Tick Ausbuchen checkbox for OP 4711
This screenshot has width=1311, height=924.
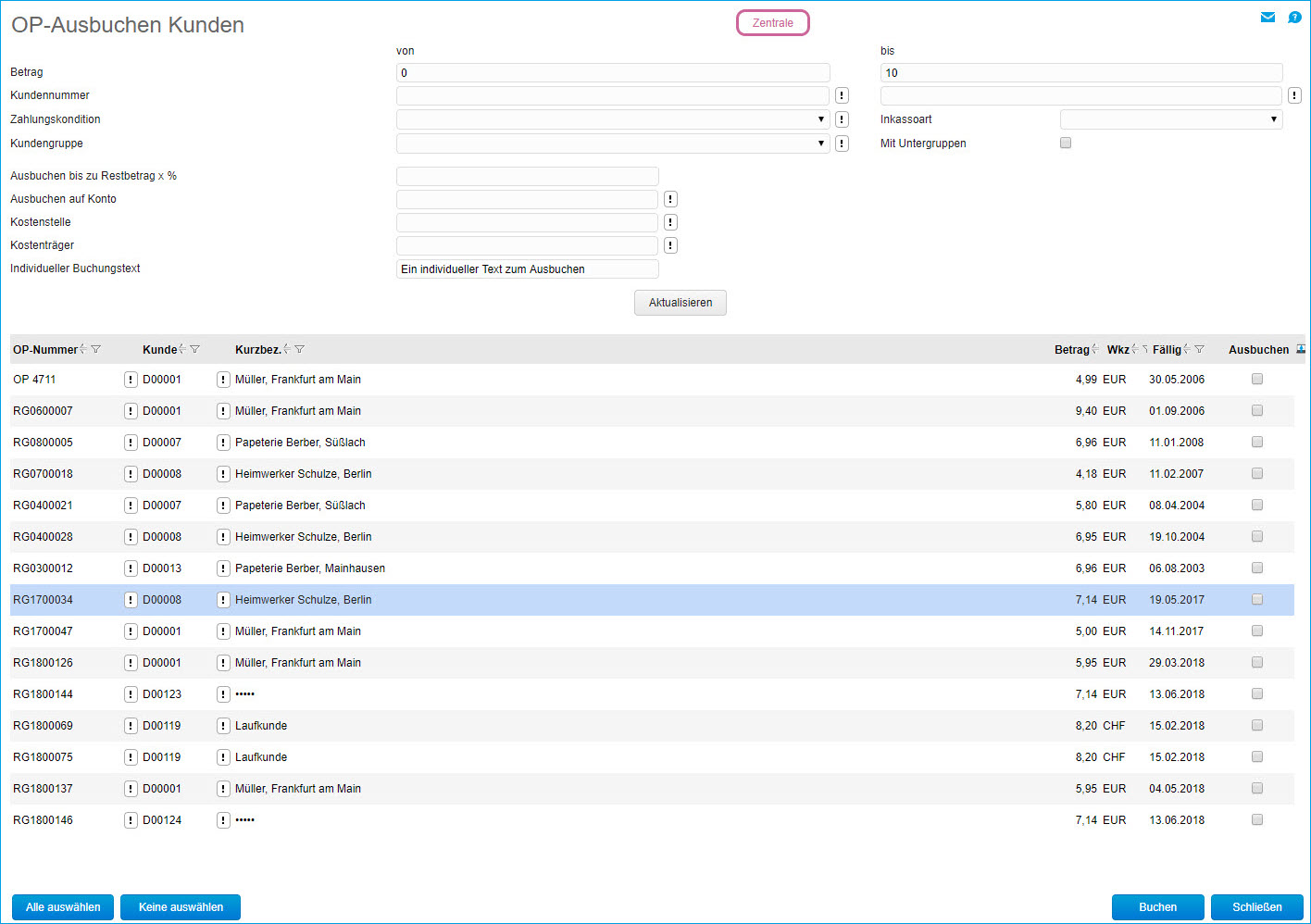click(x=1257, y=379)
